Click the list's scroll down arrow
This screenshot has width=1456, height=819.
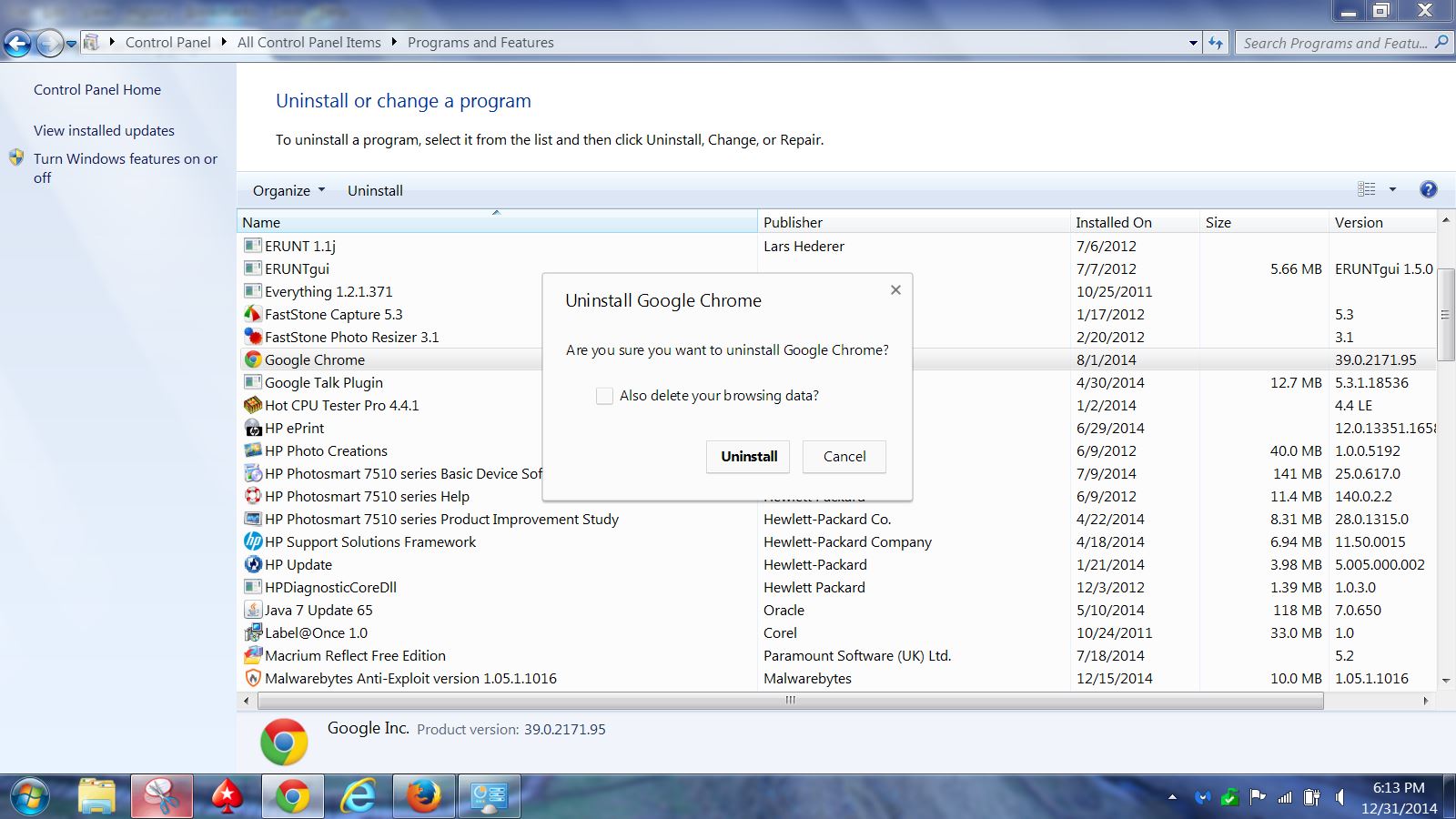coord(1446,680)
